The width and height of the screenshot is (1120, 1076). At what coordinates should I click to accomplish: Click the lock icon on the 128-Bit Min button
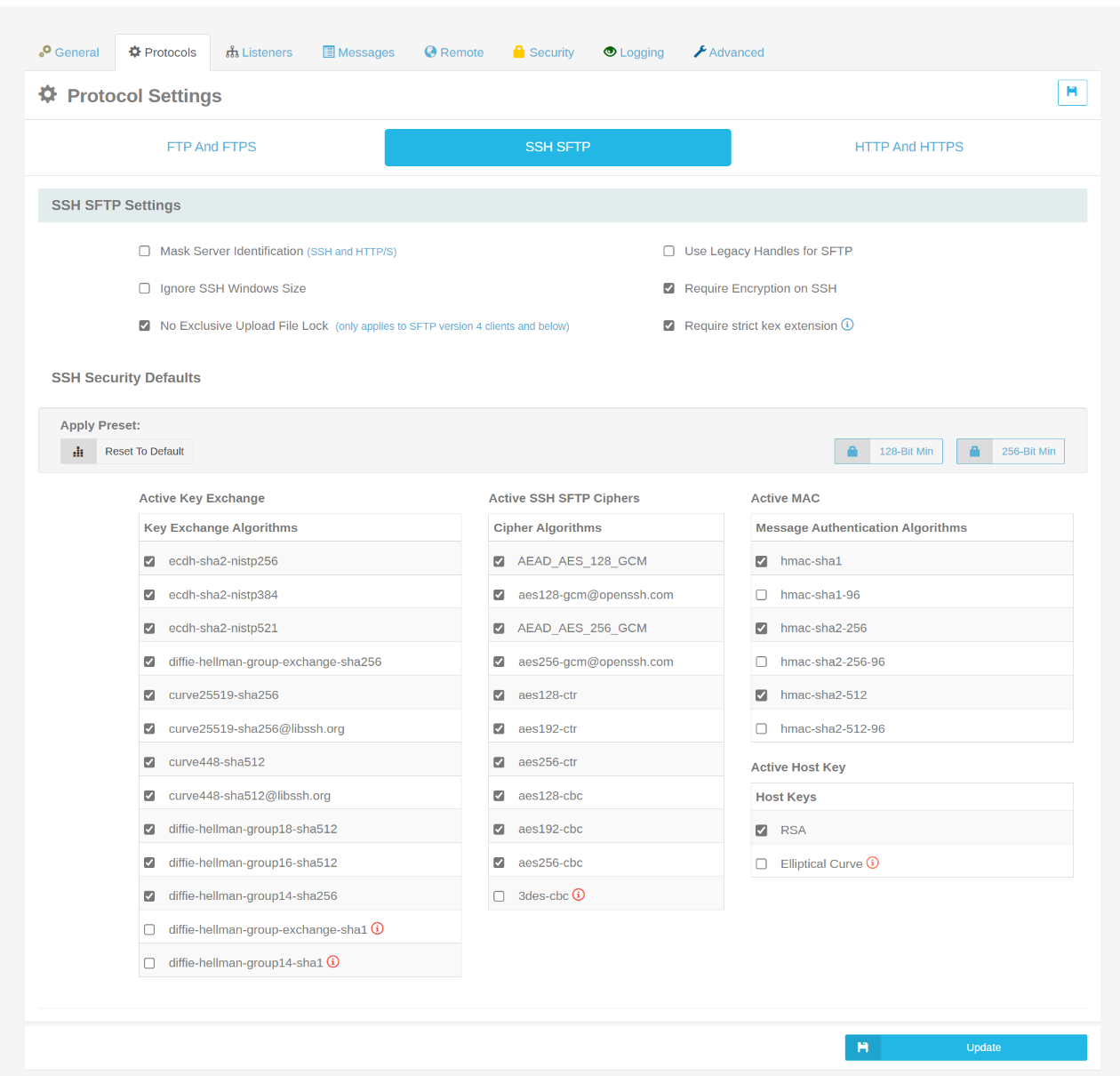click(852, 451)
